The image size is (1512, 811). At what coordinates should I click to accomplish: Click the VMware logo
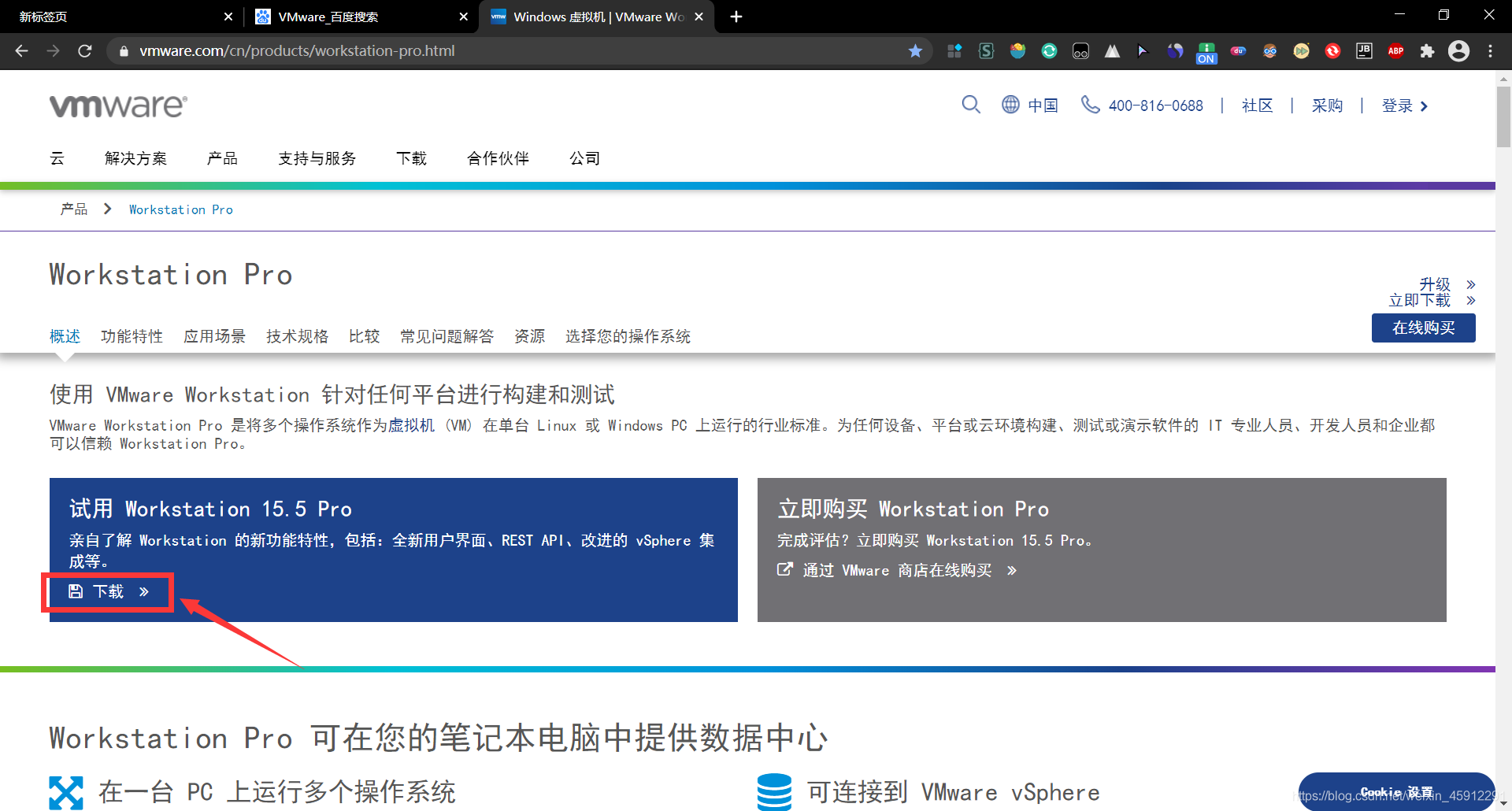[x=118, y=106]
